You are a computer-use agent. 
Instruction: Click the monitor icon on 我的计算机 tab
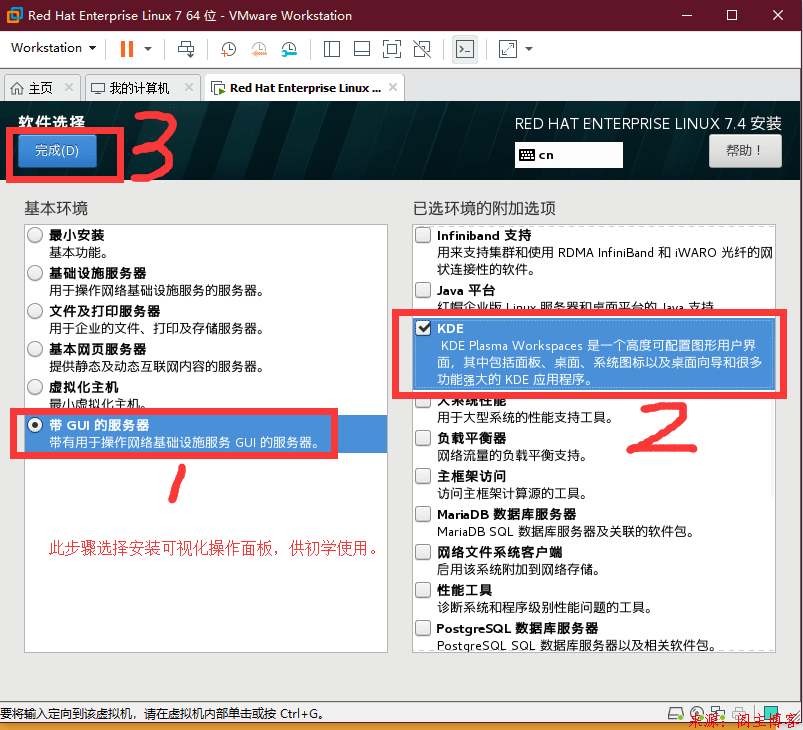click(98, 89)
